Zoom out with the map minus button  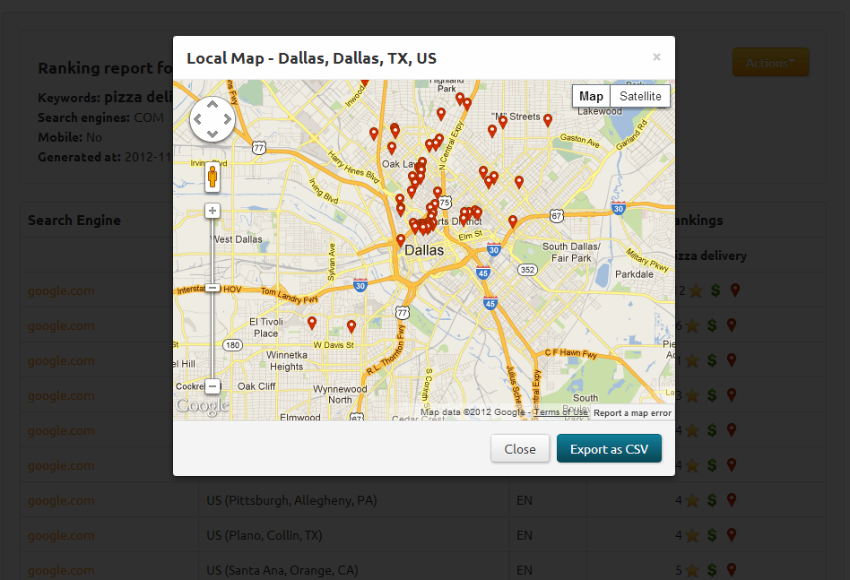[x=212, y=386]
